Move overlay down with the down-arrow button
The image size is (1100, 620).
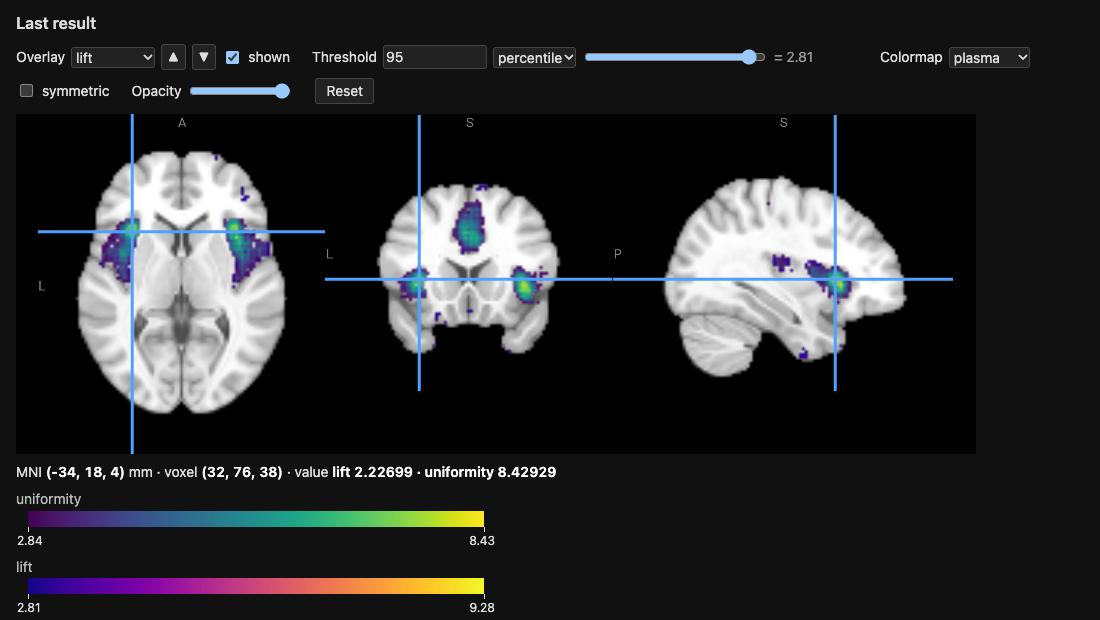[x=203, y=58]
